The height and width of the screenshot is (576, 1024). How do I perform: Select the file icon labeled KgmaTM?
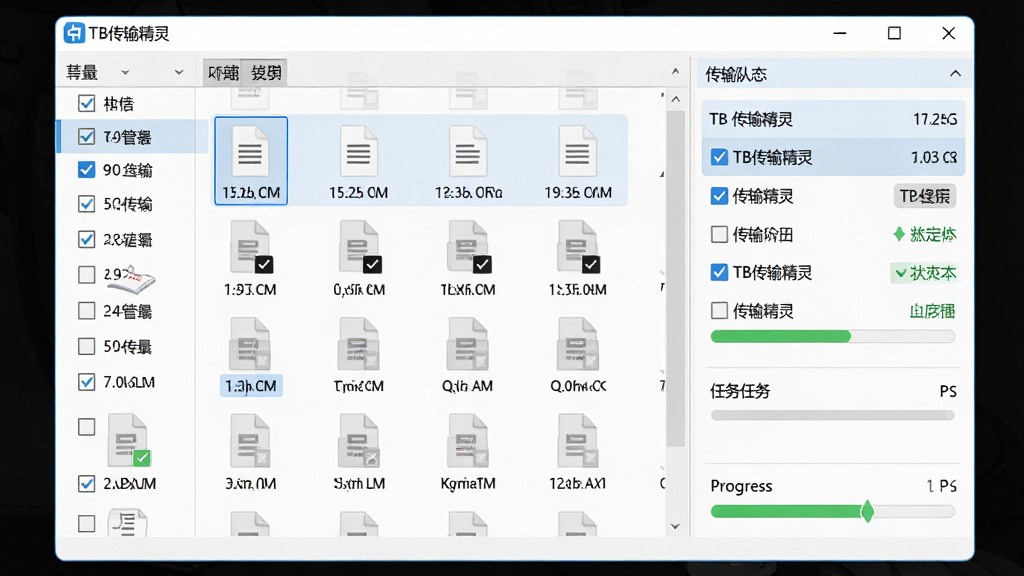click(x=468, y=441)
